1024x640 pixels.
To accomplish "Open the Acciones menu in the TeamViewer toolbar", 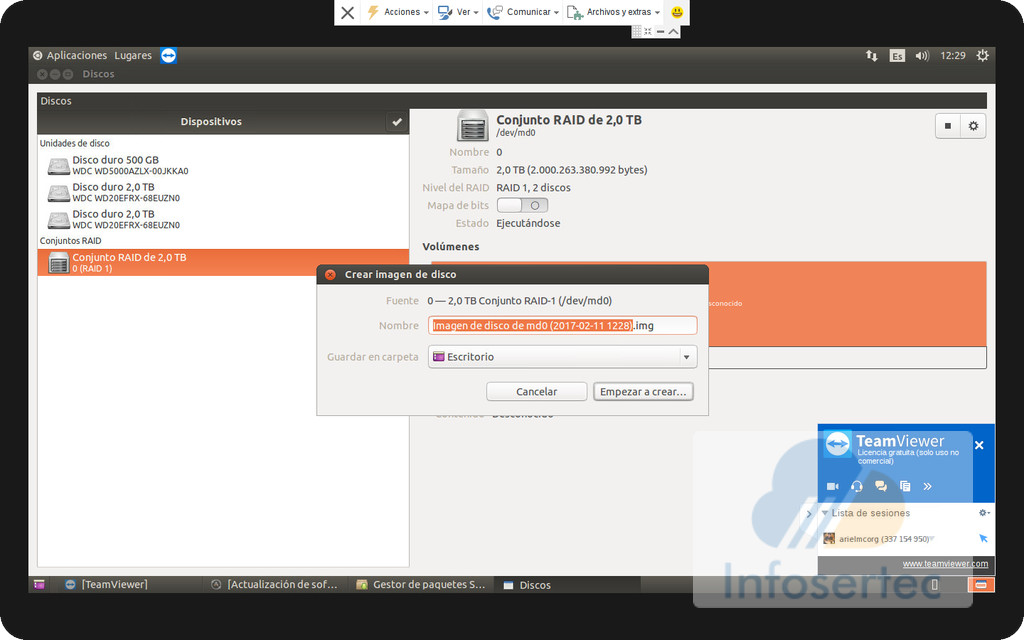I will coord(398,12).
